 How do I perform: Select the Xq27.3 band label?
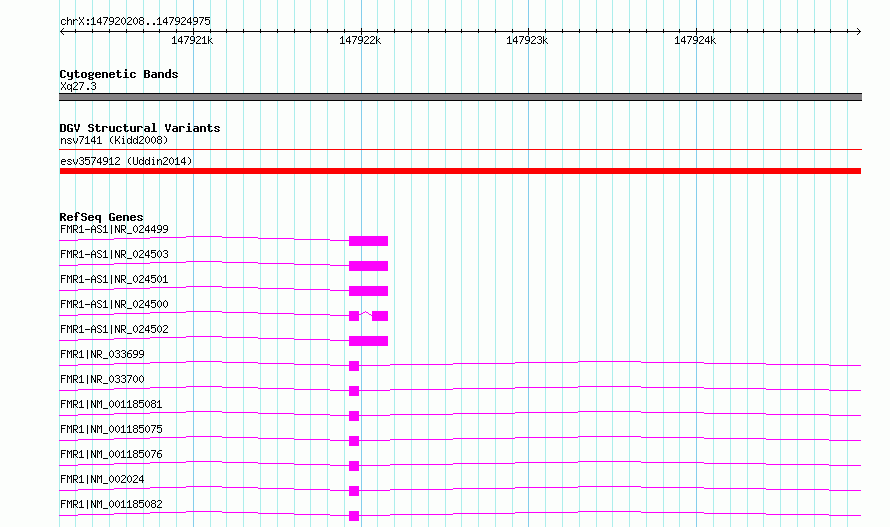click(78, 86)
